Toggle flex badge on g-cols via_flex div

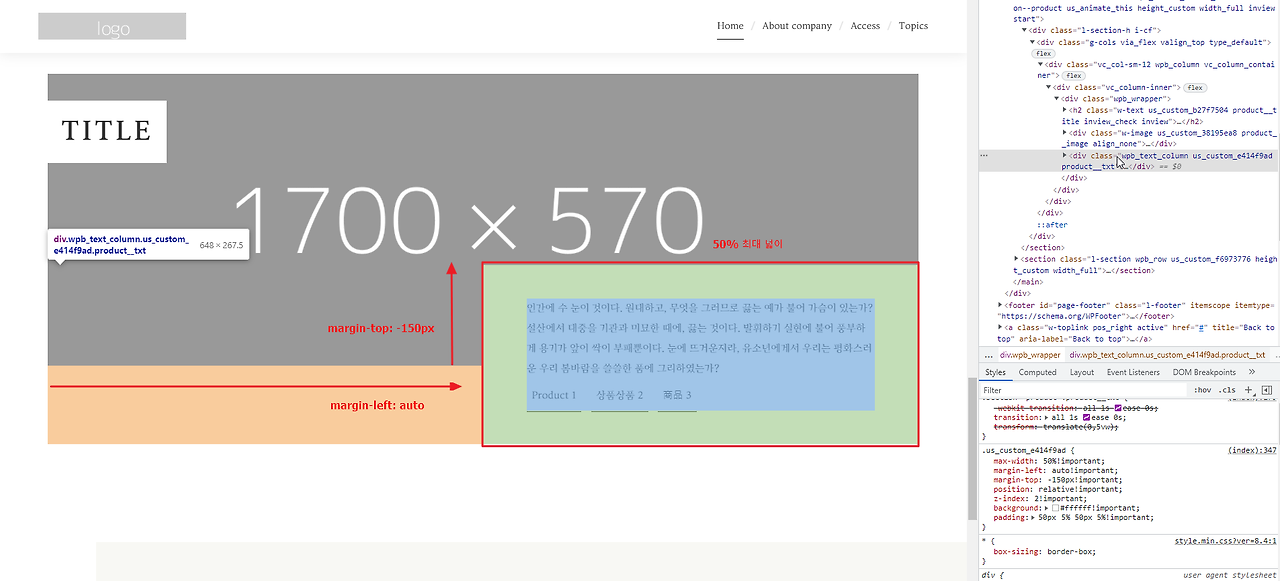[1044, 53]
